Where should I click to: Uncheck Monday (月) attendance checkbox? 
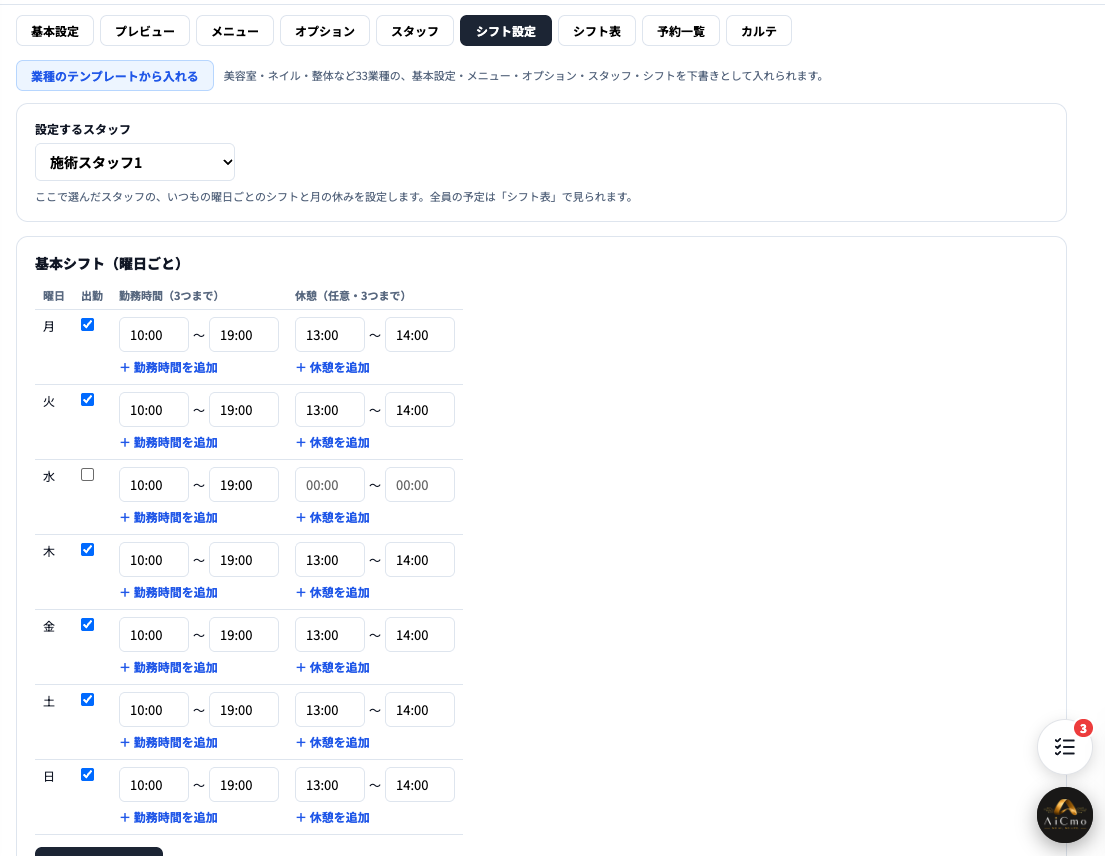click(x=87, y=325)
